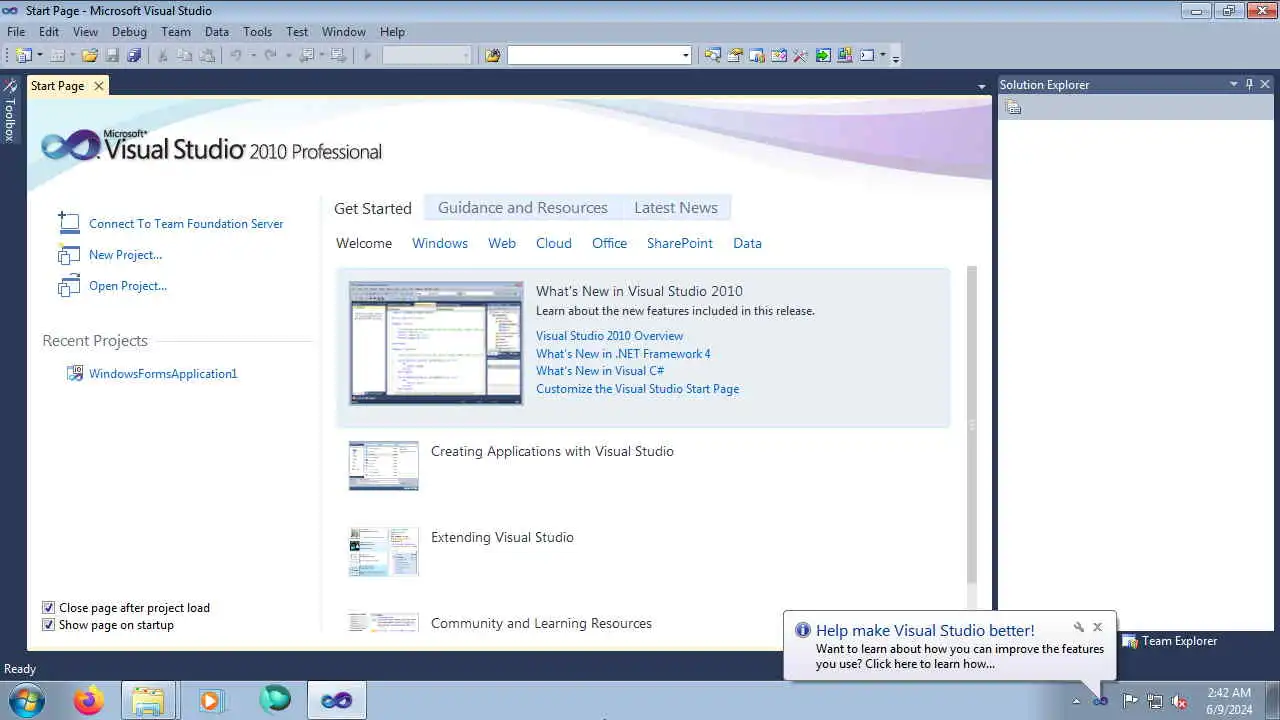Screen dimensions: 1280x720
Task: Click the New Project toolbar icon
Action: click(x=23, y=56)
